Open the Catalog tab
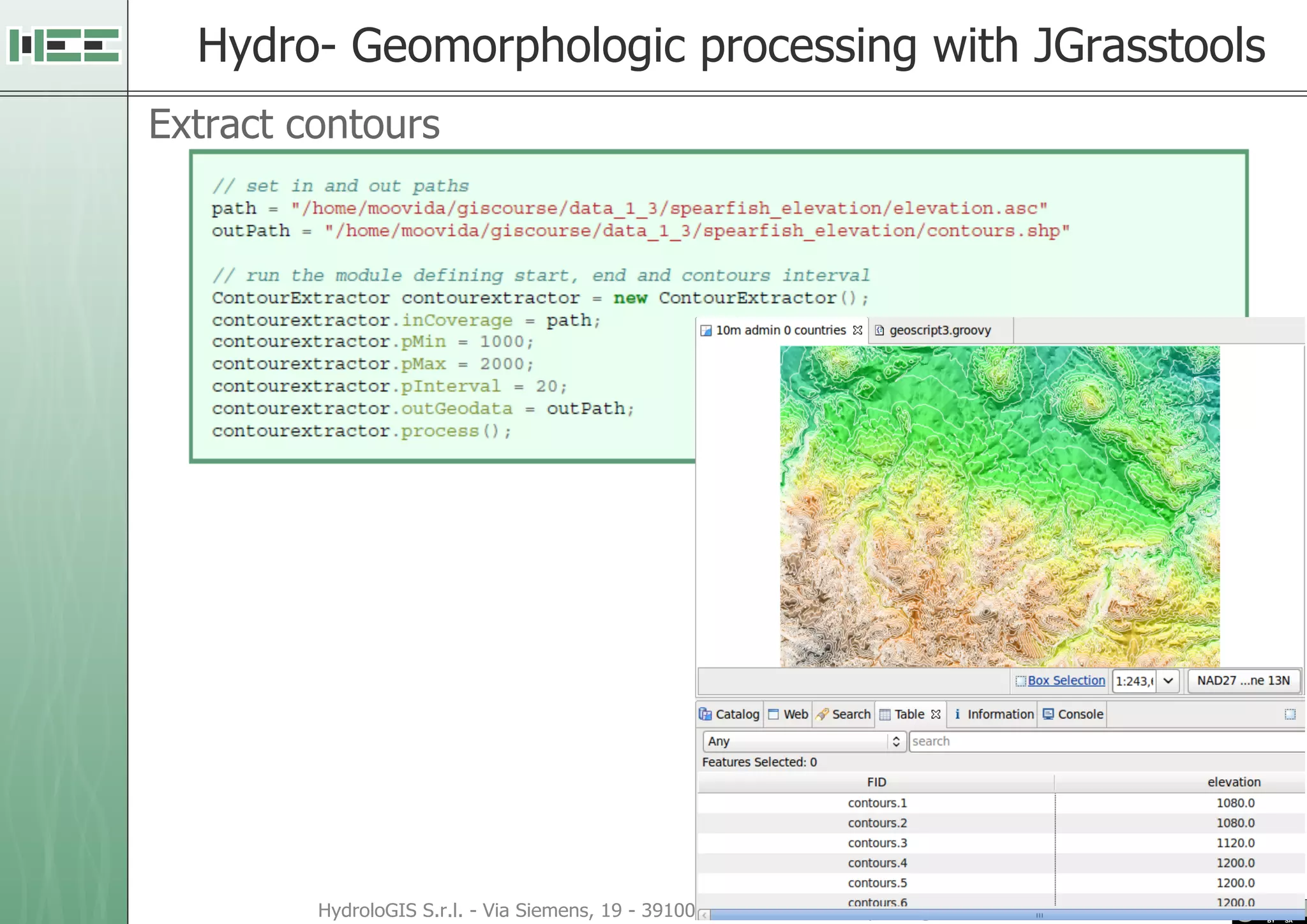 [x=729, y=714]
